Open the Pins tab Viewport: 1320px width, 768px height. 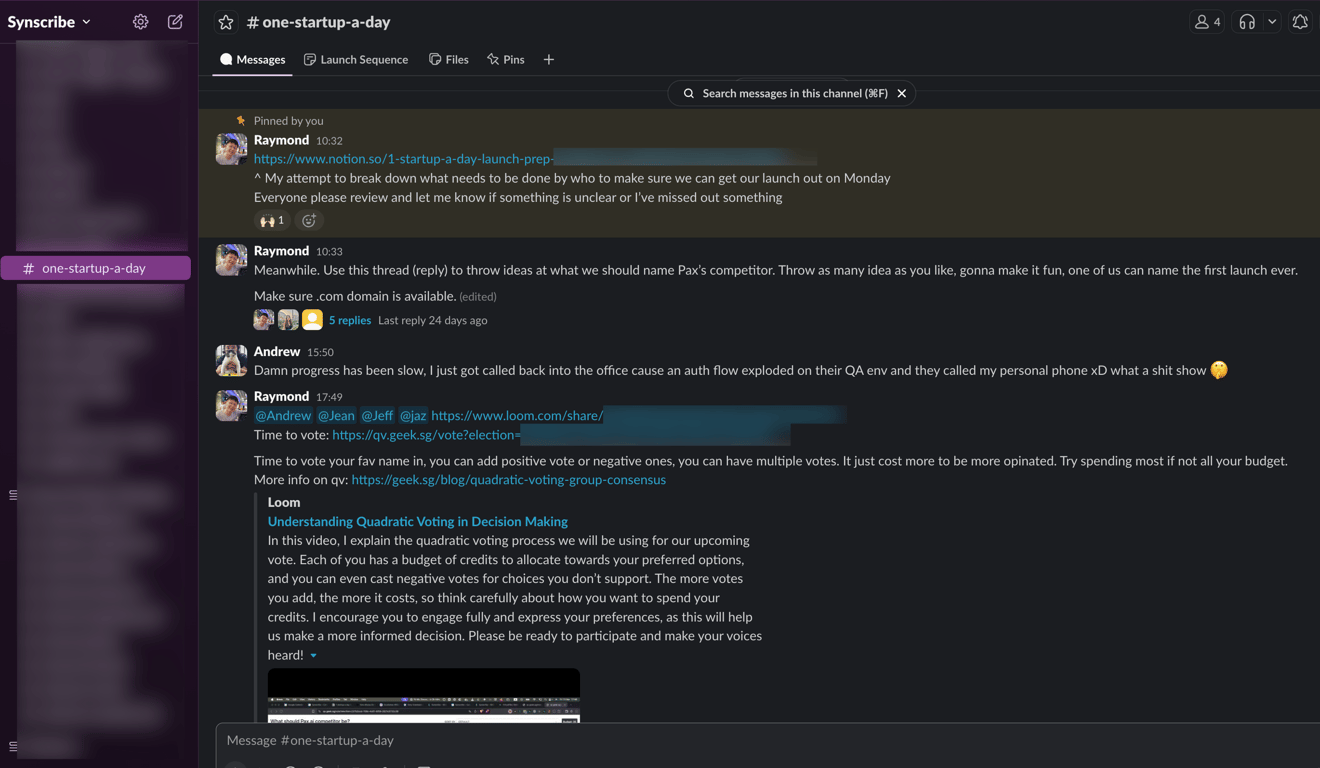click(505, 60)
